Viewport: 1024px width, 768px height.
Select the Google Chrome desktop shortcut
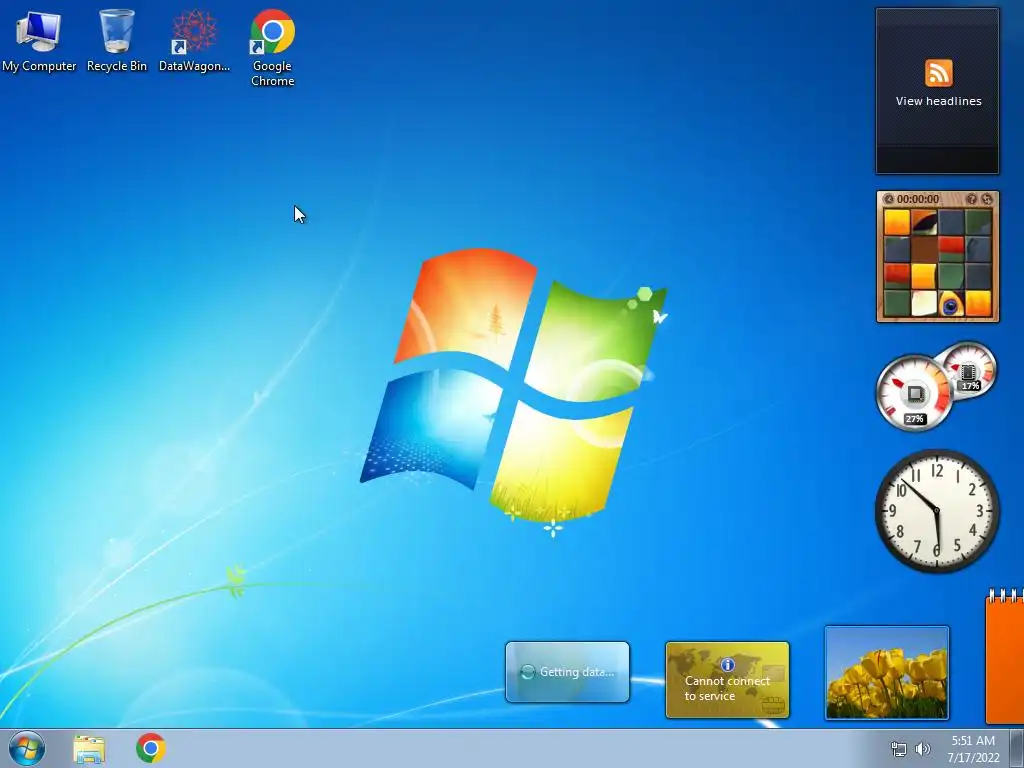coord(272,48)
